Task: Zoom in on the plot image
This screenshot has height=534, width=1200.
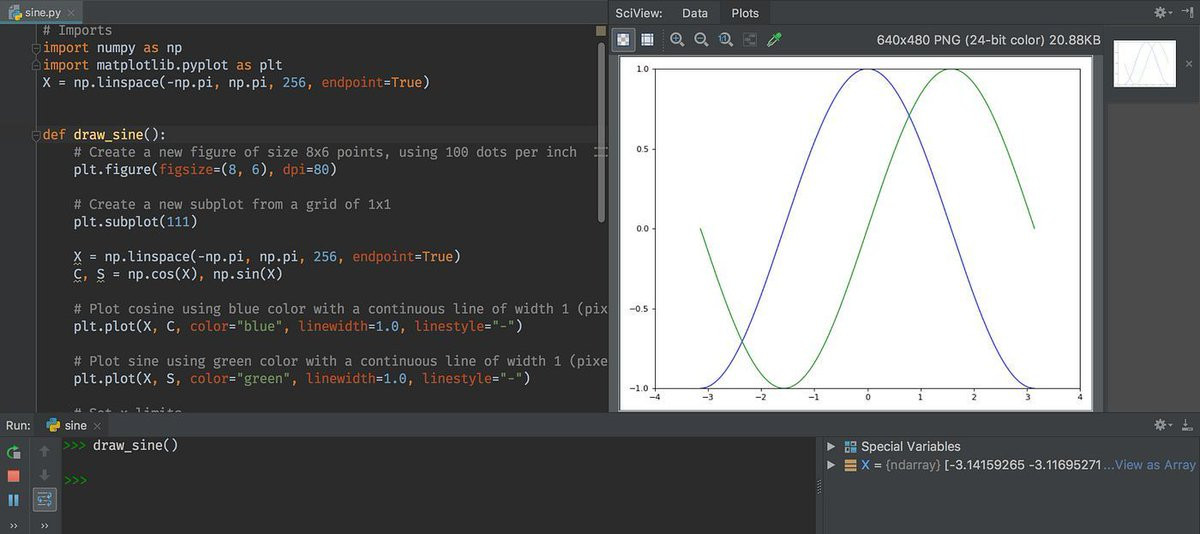Action: coord(677,40)
